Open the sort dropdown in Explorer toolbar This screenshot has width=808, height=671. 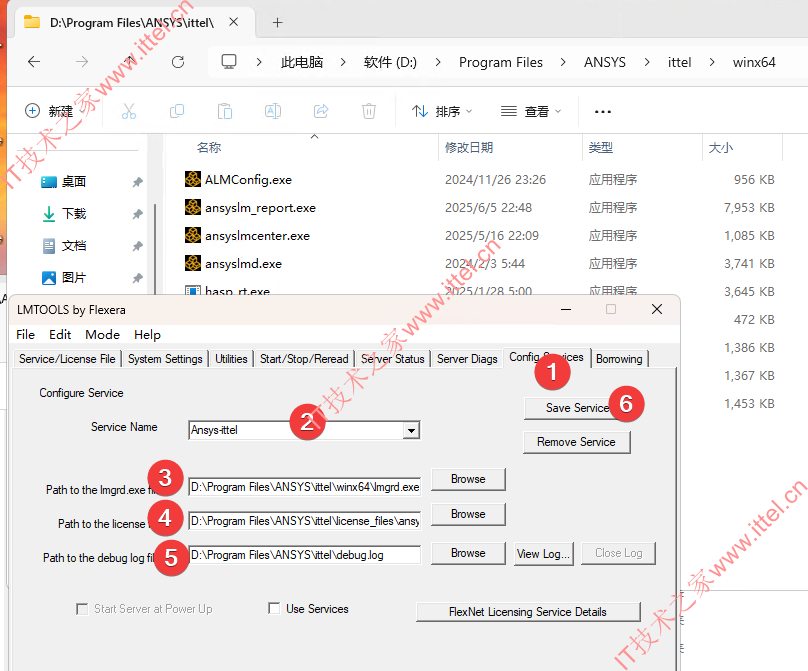(x=442, y=111)
